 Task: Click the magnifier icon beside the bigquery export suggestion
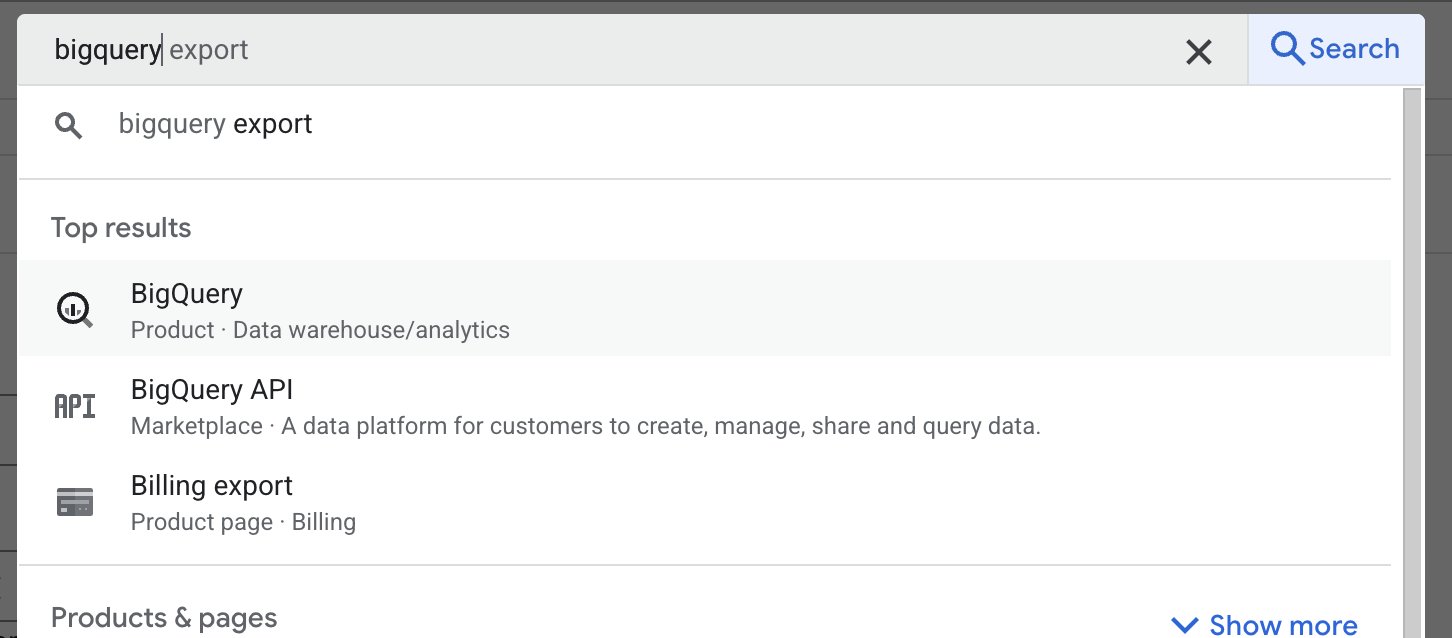coord(68,125)
